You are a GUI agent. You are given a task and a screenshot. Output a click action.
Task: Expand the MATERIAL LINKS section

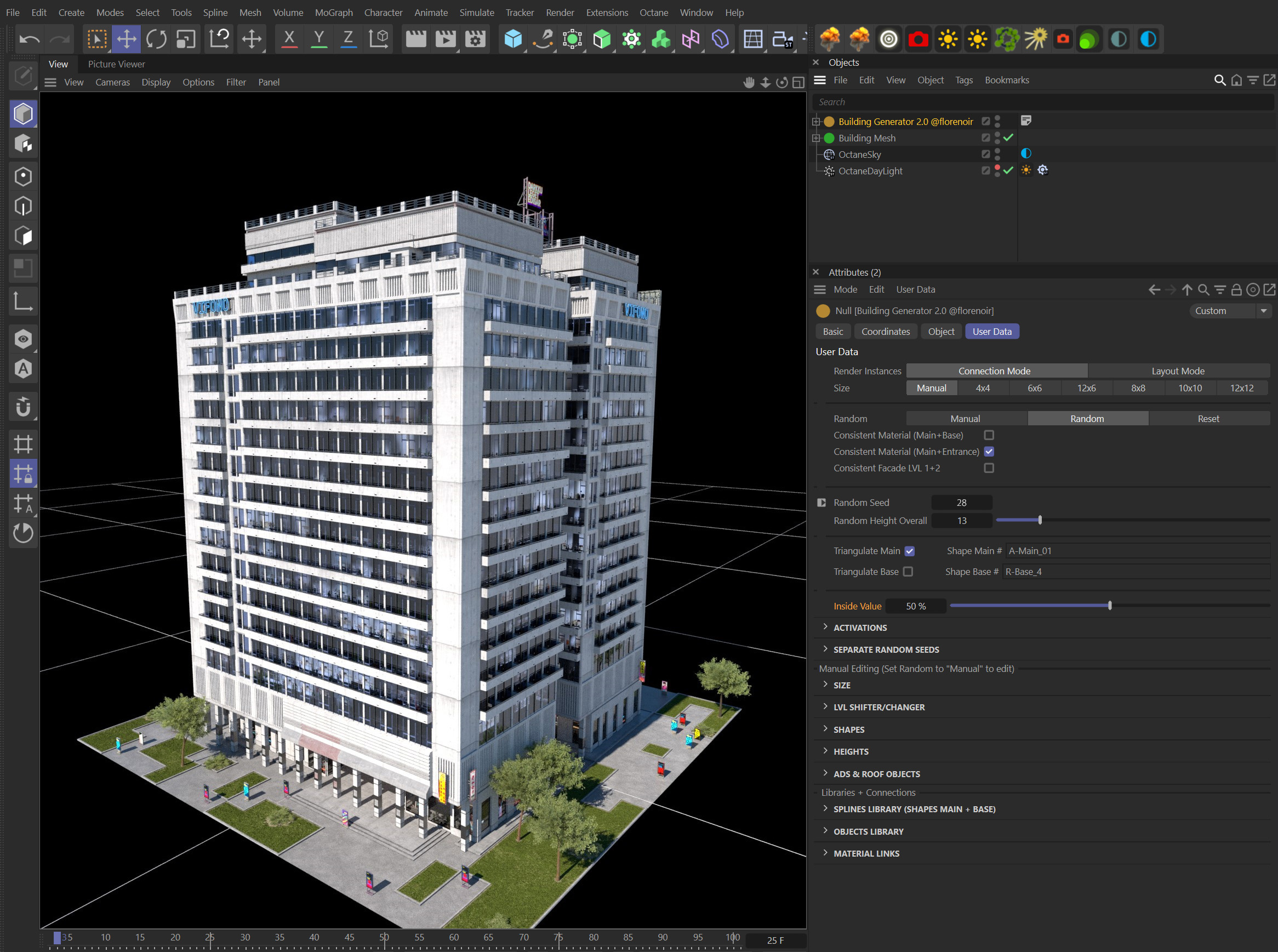(x=866, y=853)
